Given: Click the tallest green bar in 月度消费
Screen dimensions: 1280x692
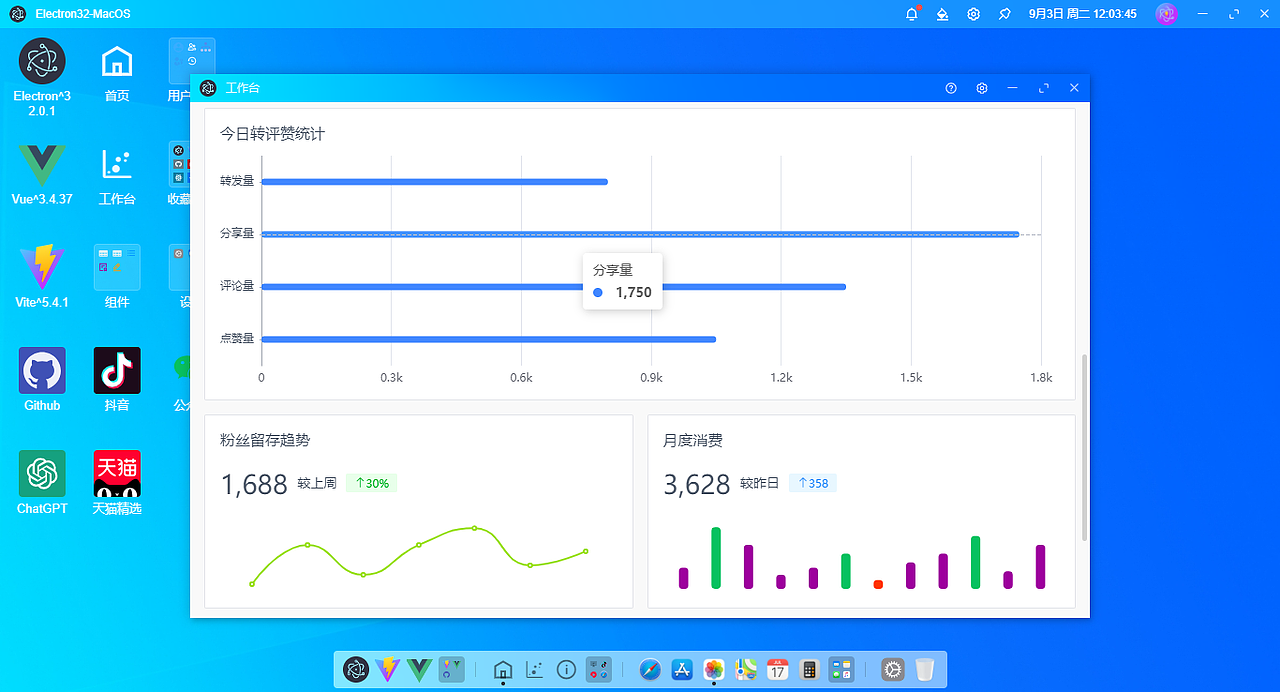Looking at the screenshot, I should click(x=716, y=558).
